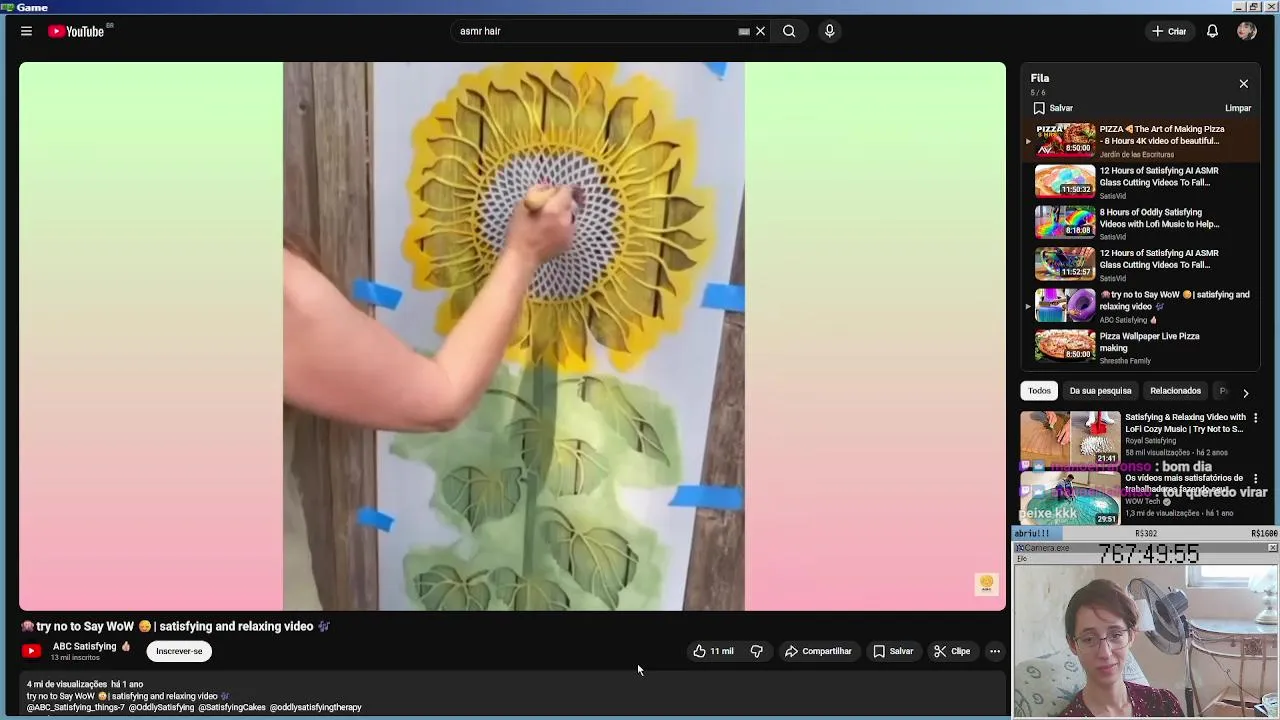Open @ABC_Satisfying_things-7 link in description
The image size is (1280, 720).
76,707
